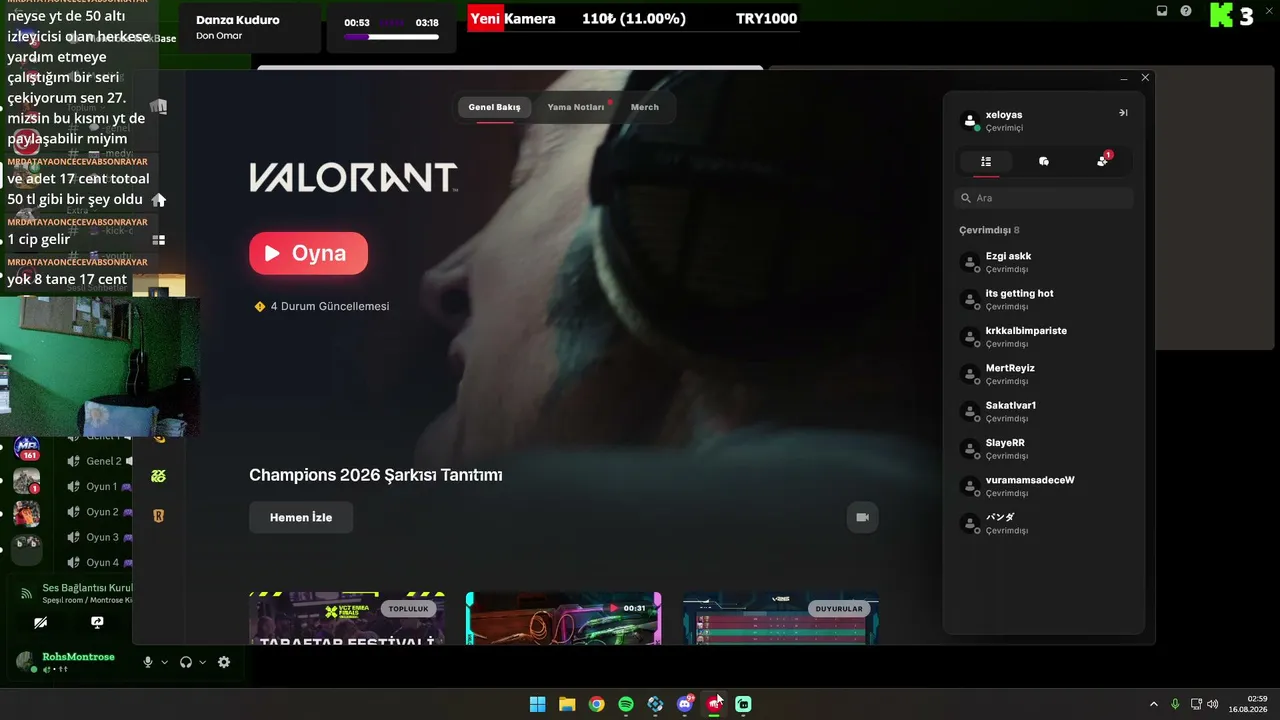Screen dimensions: 1280x720
Task: Click the Hemen İzle button
Action: click(x=301, y=517)
